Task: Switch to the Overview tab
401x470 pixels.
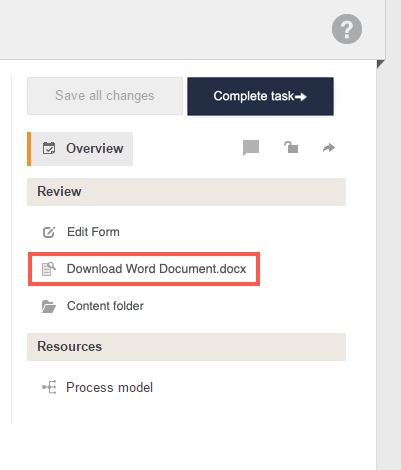Action: [x=80, y=149]
